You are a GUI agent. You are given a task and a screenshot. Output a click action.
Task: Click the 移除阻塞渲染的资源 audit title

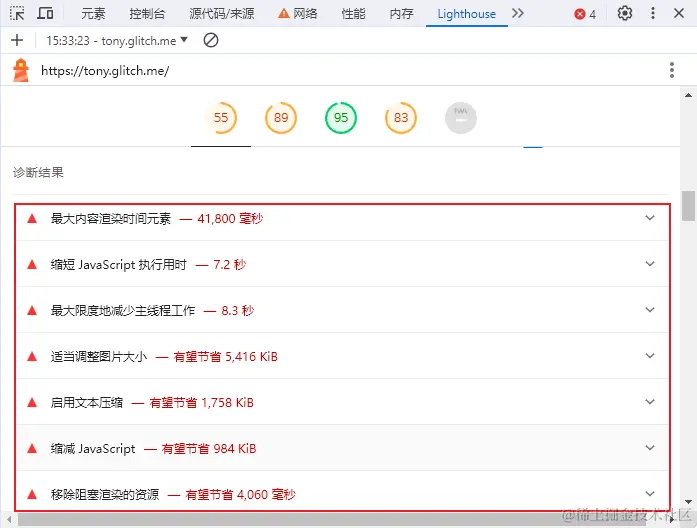105,495
